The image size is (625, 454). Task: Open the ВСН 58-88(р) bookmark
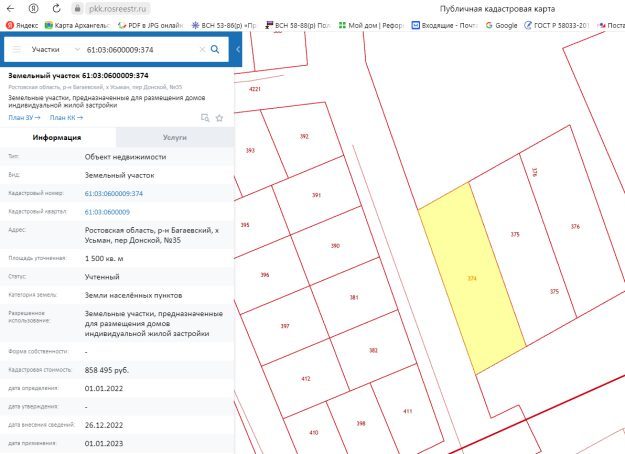[x=298, y=25]
